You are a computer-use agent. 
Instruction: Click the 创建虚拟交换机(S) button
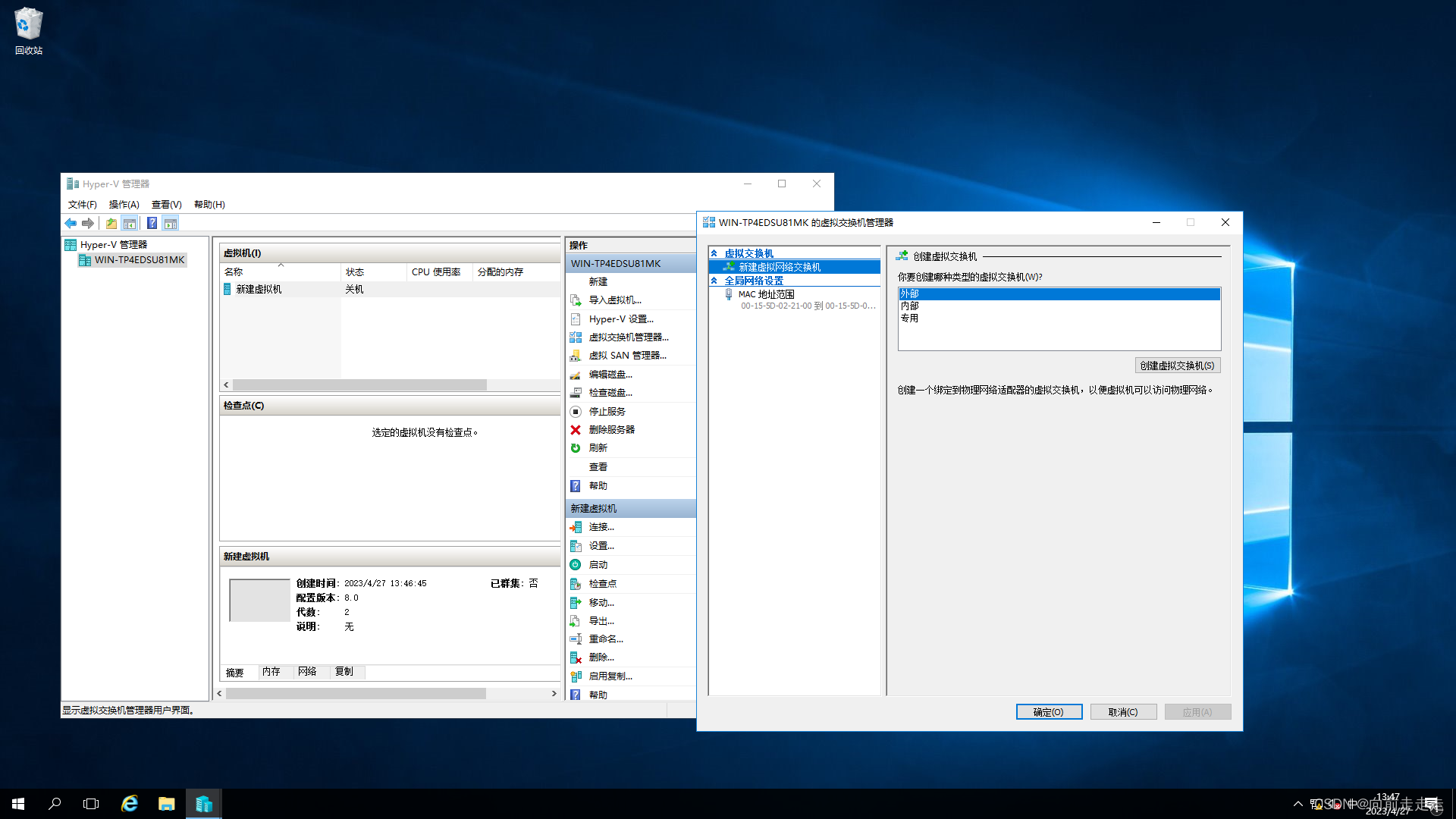click(x=1177, y=366)
